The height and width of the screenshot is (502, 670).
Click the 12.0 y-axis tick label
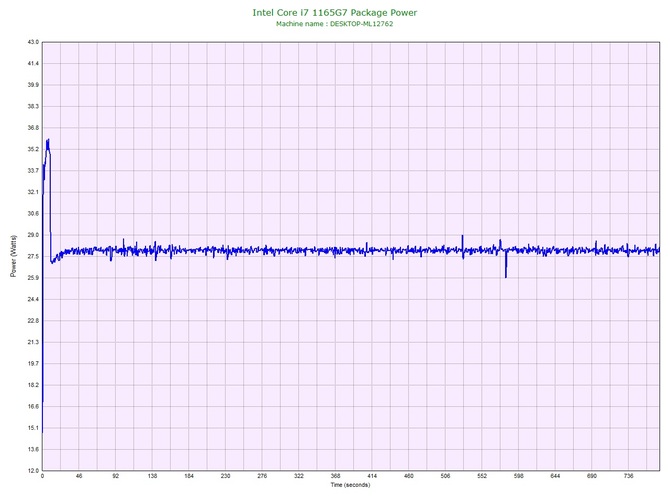[33, 471]
